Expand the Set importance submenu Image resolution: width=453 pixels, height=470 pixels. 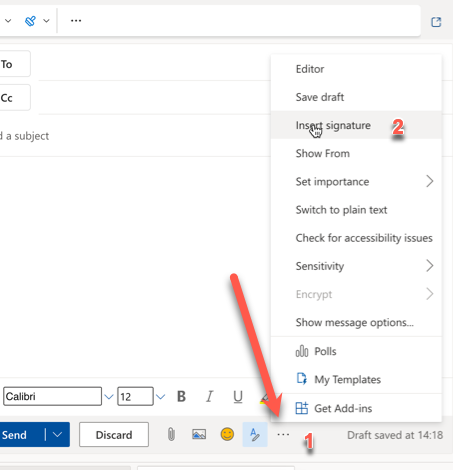click(356, 182)
